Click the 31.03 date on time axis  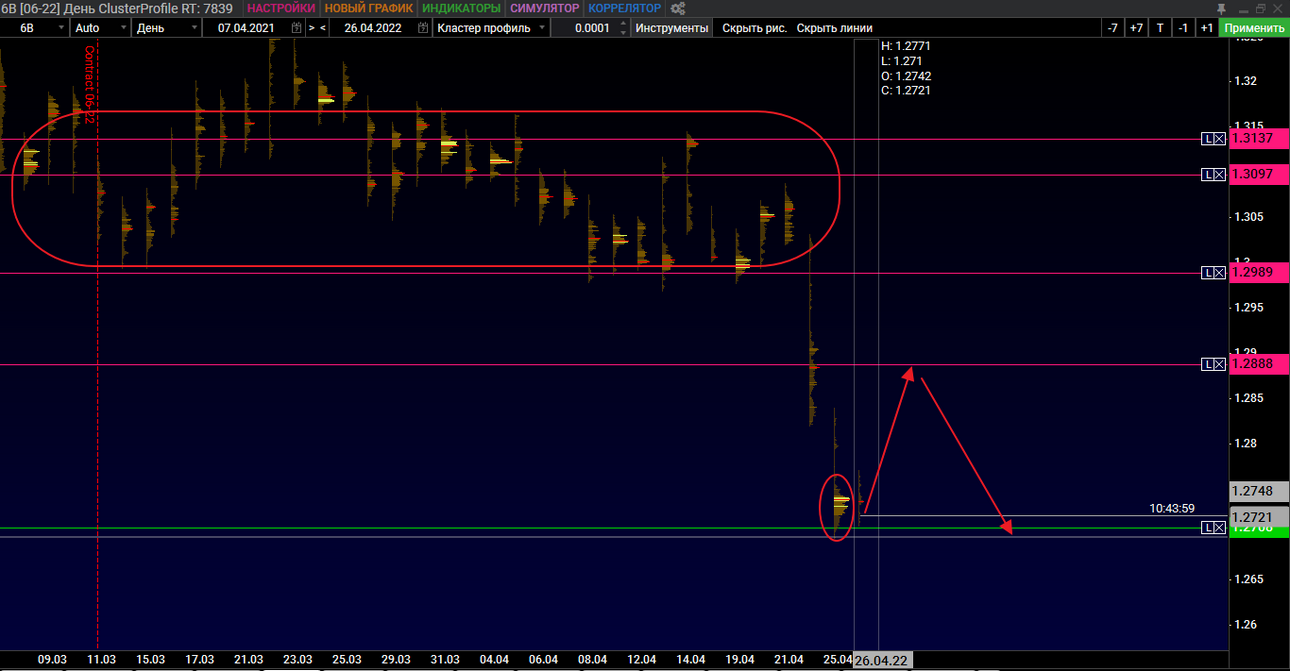(x=445, y=660)
